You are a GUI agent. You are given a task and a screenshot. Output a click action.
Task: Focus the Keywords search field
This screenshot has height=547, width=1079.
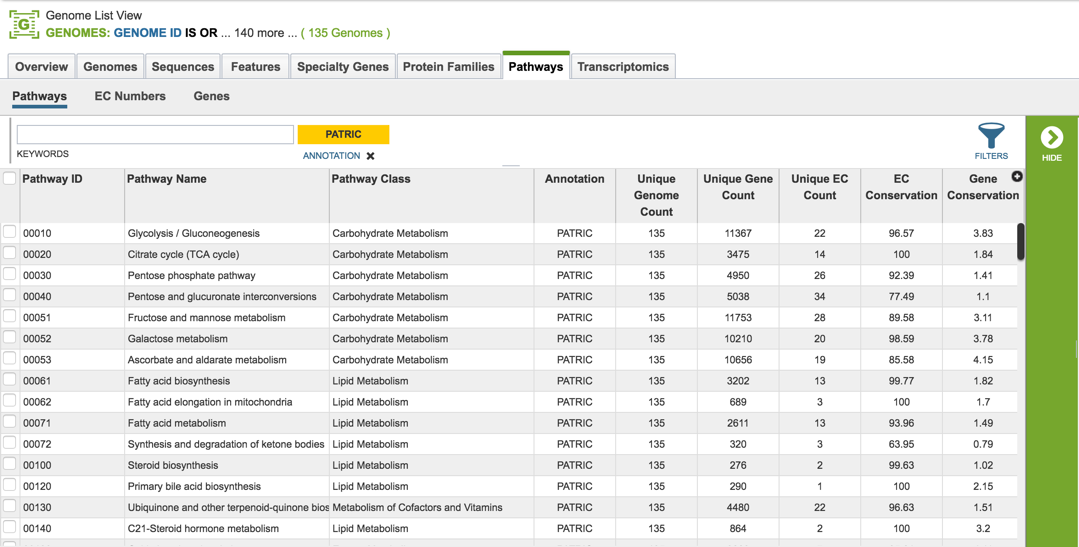(x=156, y=134)
